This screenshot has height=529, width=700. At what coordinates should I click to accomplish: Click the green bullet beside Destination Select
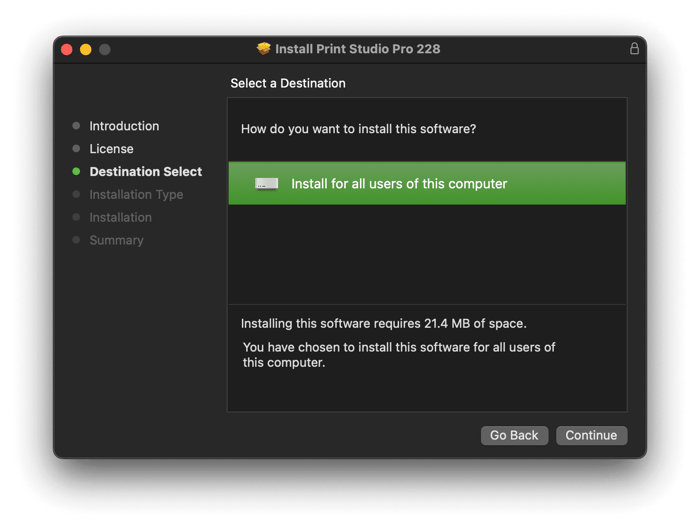(x=76, y=171)
